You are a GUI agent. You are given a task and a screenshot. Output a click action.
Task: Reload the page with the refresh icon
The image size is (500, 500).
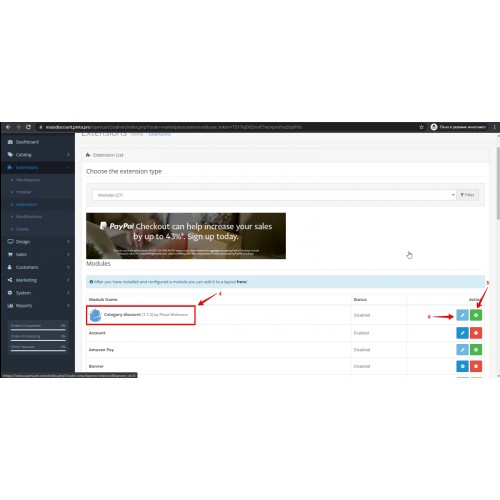pyautogui.click(x=28, y=127)
